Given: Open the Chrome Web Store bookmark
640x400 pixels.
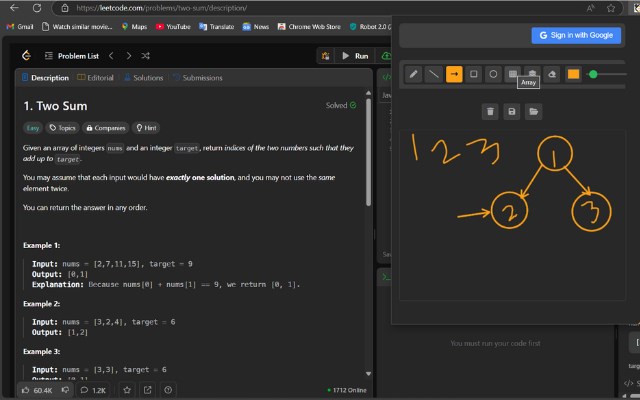Looking at the screenshot, I should click(309, 27).
